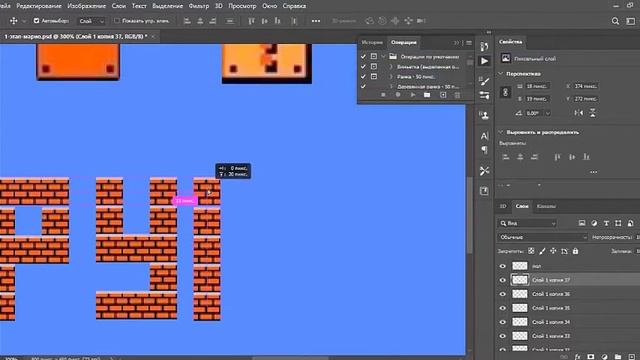Toggle checkmark for Операции по умолчанию set
The width and height of the screenshot is (640, 360).
[363, 56]
